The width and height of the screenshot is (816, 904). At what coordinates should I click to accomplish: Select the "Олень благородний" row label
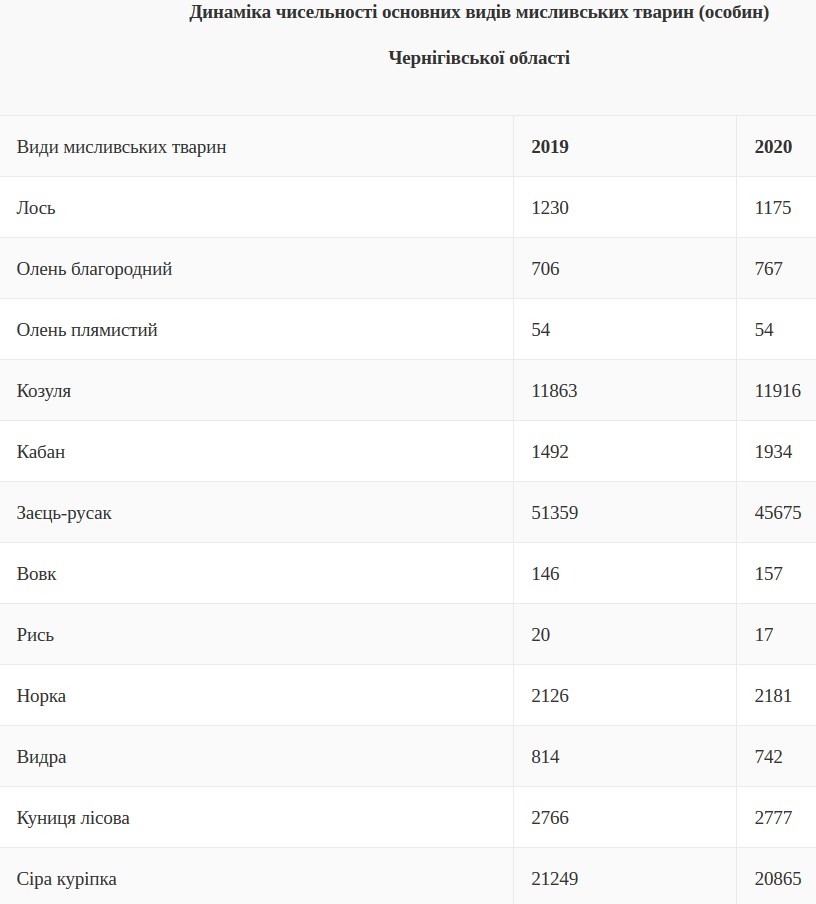[x=95, y=269]
